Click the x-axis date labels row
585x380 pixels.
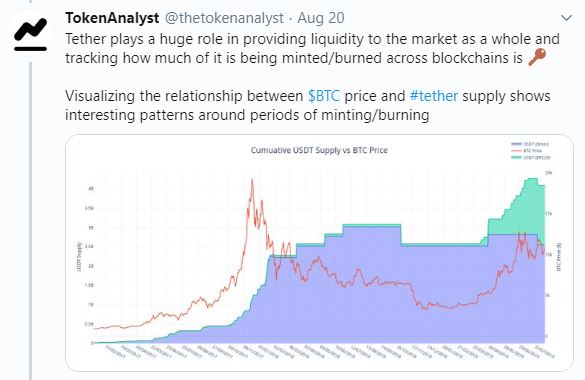tap(324, 352)
